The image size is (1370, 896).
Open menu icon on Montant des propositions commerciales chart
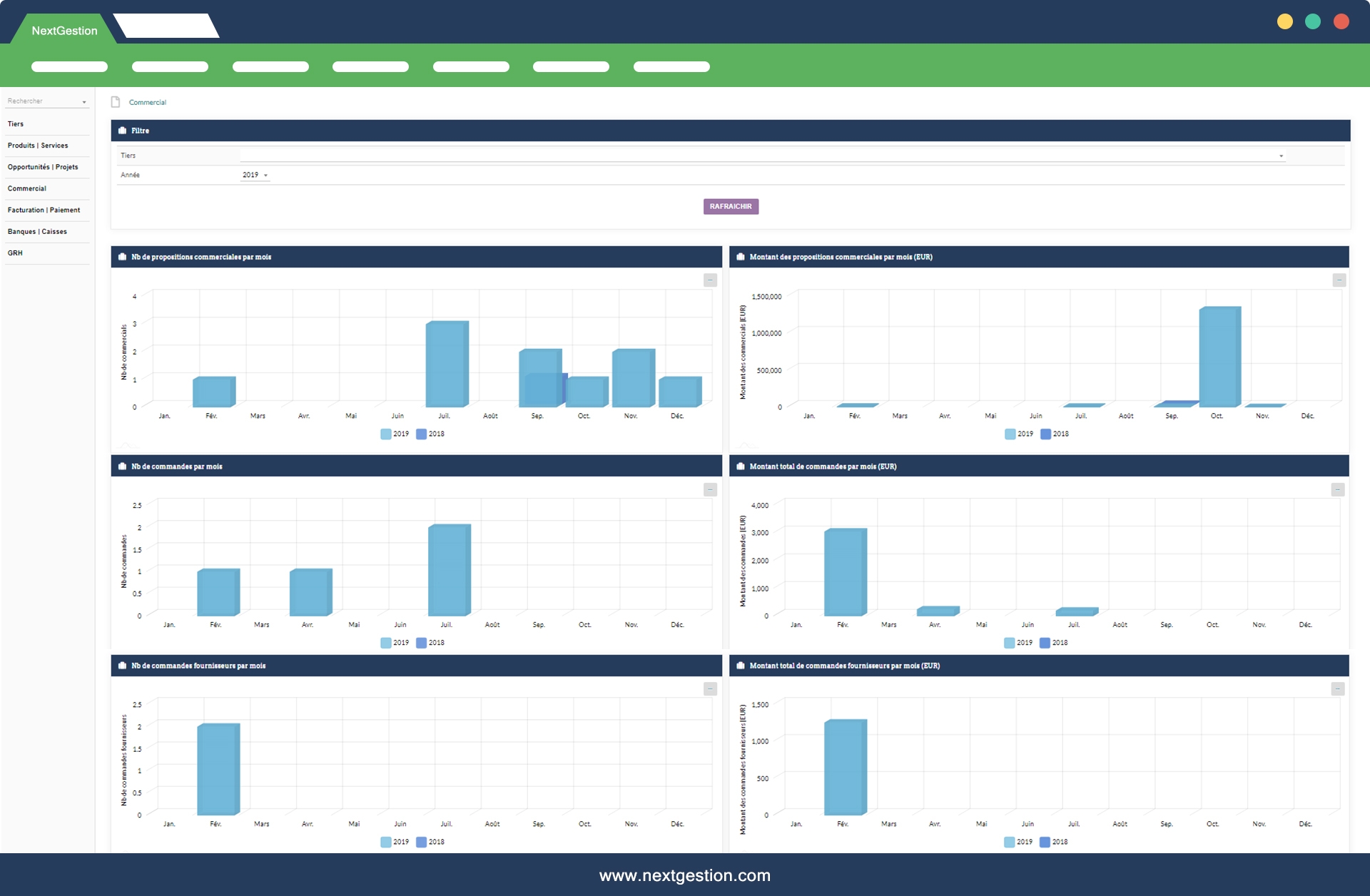1339,280
